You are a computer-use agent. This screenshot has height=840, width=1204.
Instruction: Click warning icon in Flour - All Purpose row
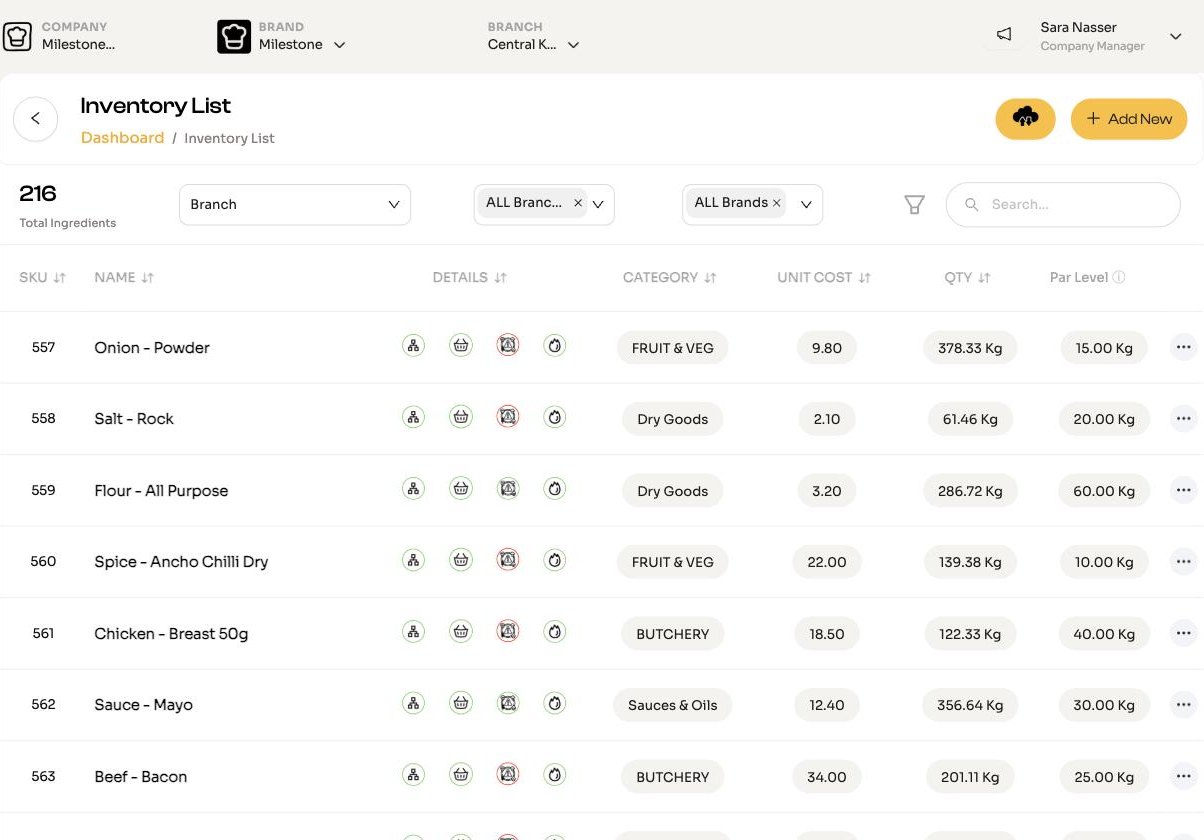pos(508,489)
